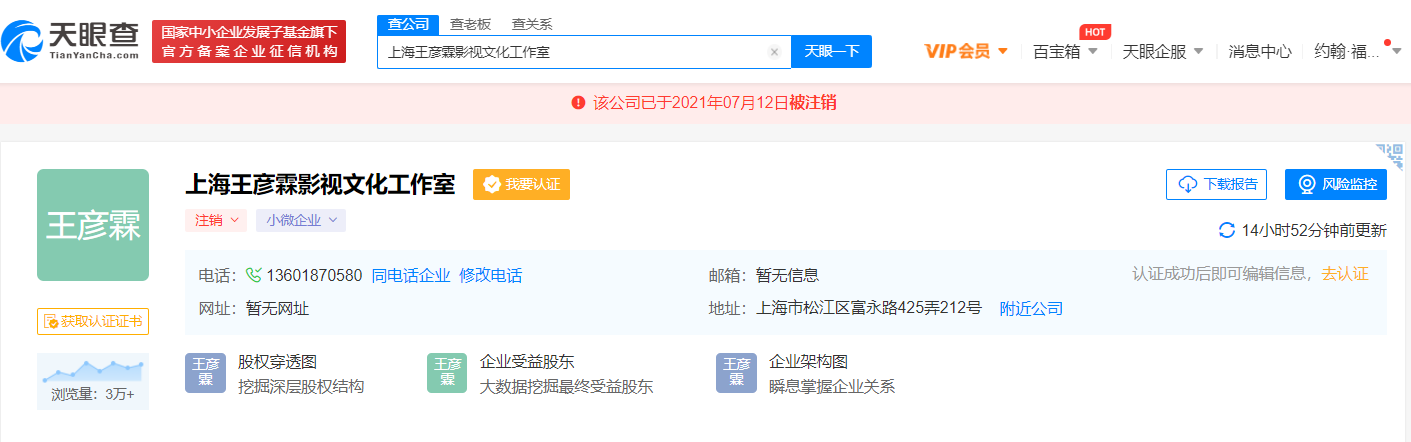This screenshot has height=442, width=1411.
Task: Click the 风险监控 button
Action: [x=1336, y=184]
